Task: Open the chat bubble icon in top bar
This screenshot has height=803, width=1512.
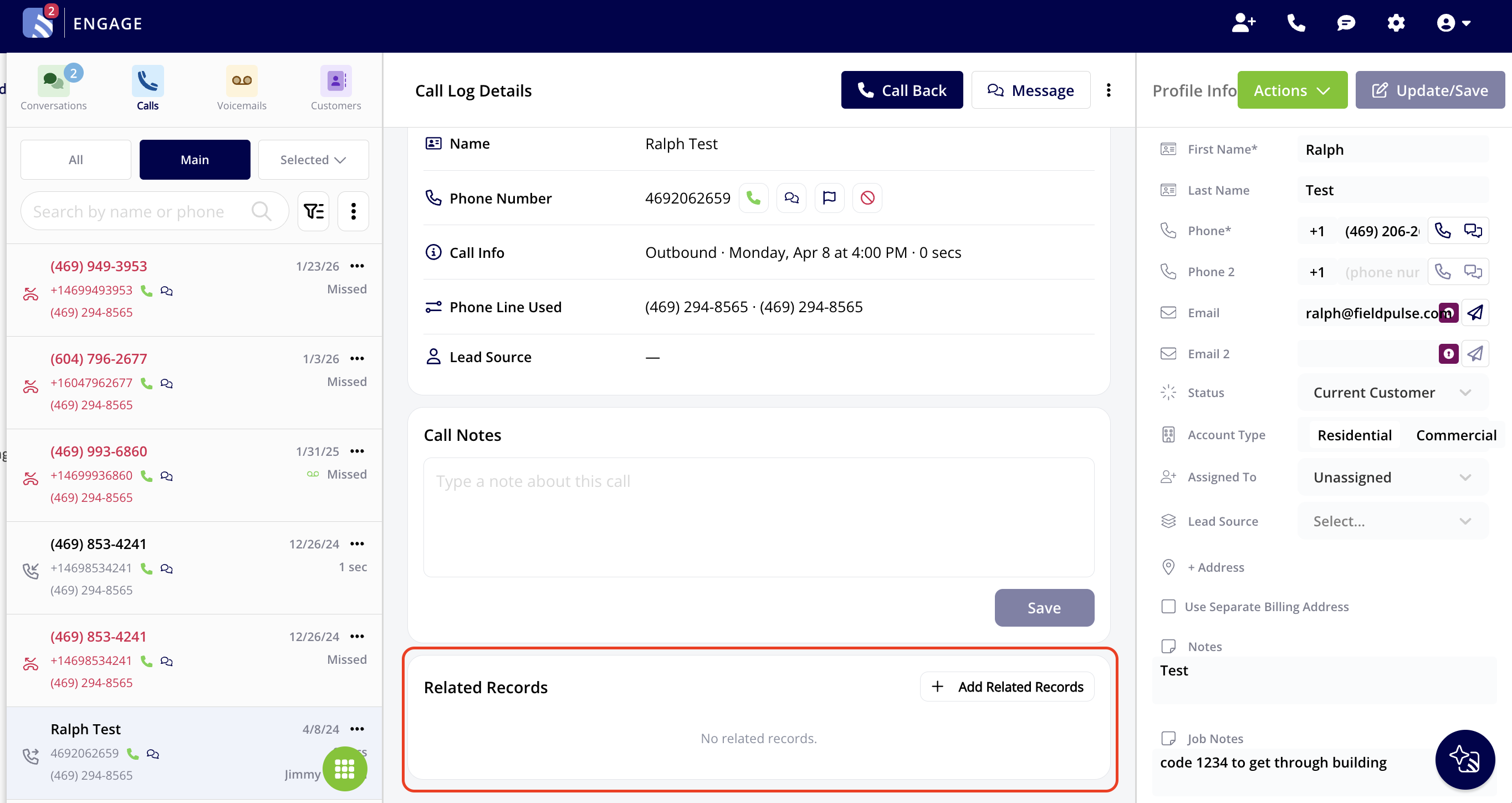Action: click(1346, 23)
